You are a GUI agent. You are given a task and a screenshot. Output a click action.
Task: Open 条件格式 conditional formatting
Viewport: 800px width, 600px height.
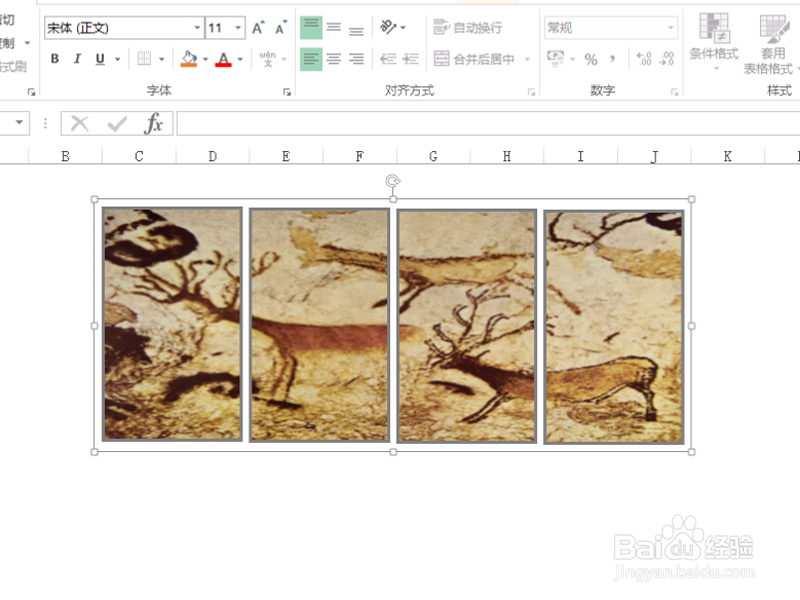click(714, 41)
